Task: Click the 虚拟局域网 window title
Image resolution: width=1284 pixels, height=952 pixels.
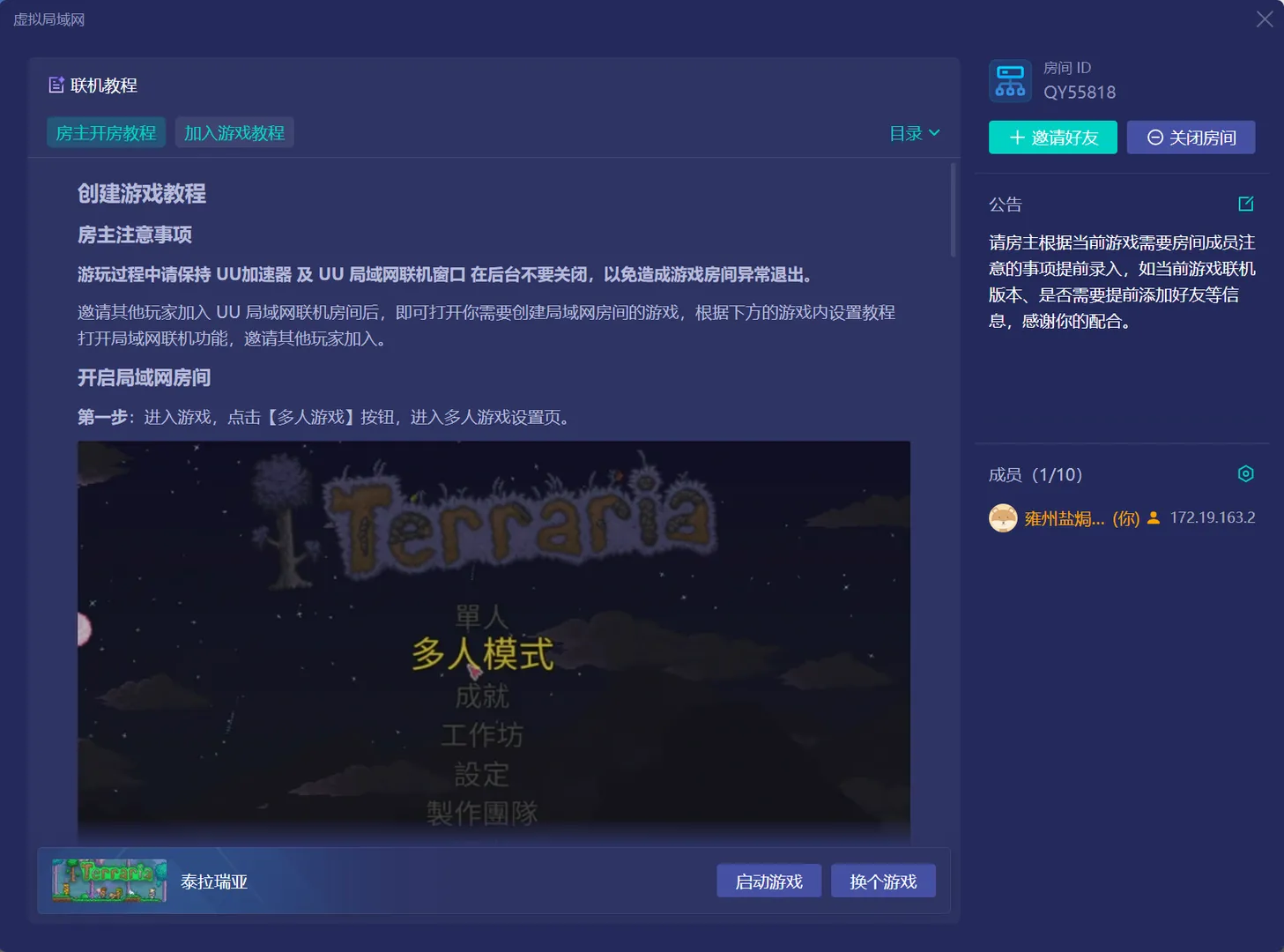Action: [49, 19]
